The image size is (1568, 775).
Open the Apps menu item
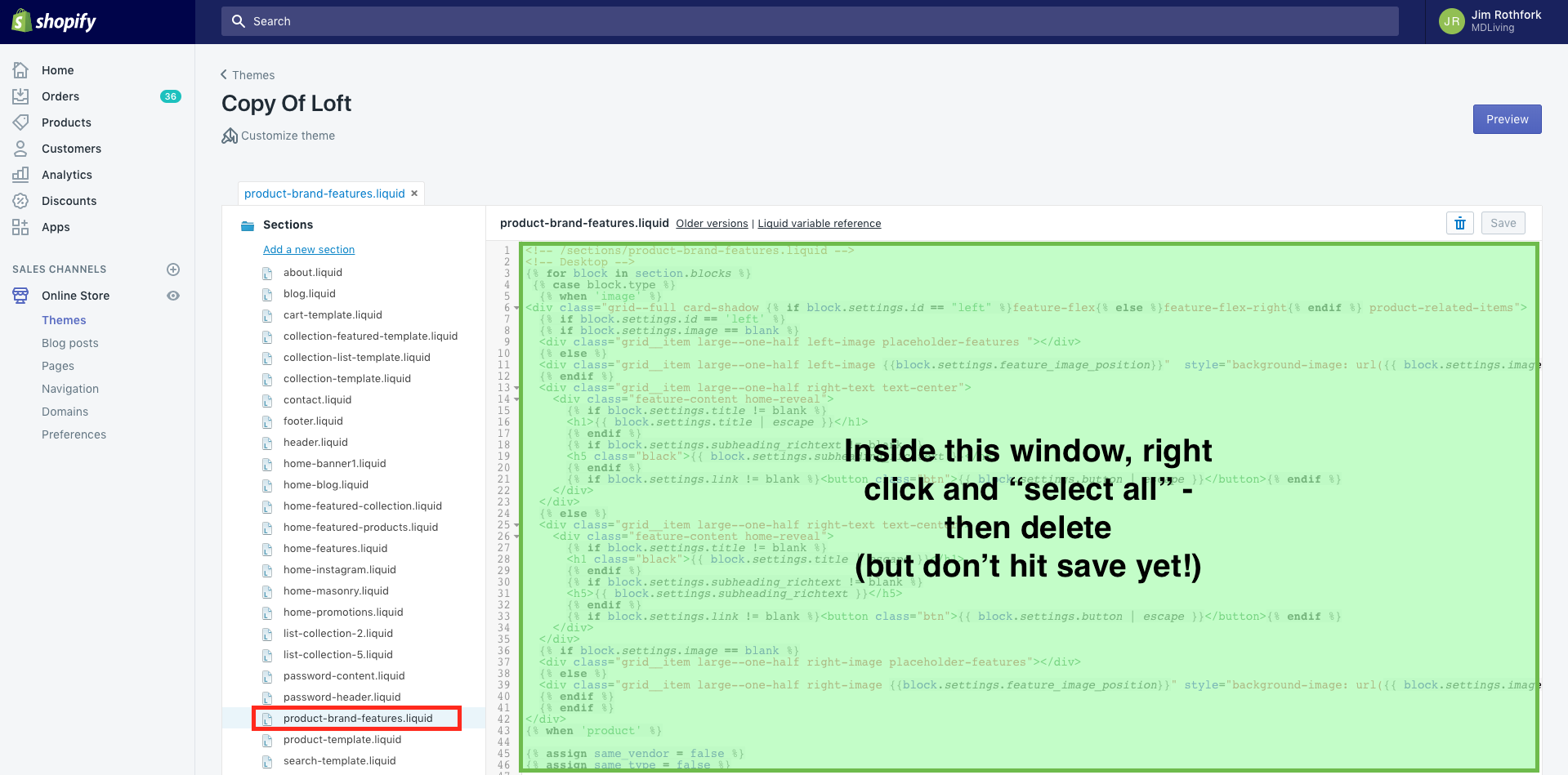coord(56,227)
